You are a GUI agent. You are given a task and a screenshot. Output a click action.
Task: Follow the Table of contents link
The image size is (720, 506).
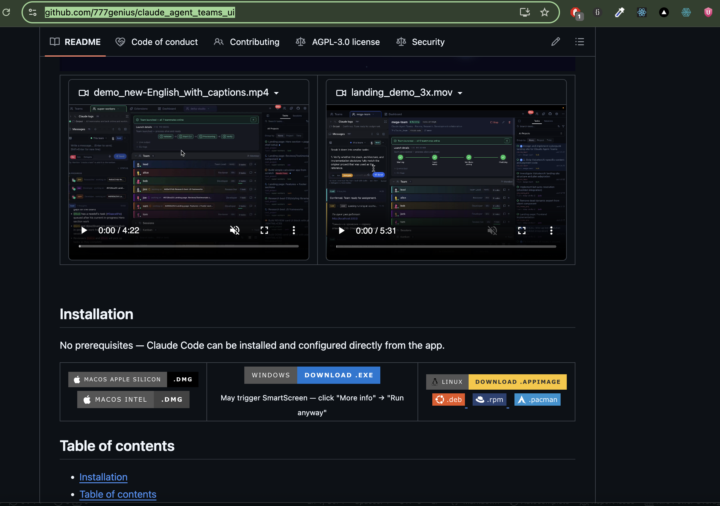(118, 494)
